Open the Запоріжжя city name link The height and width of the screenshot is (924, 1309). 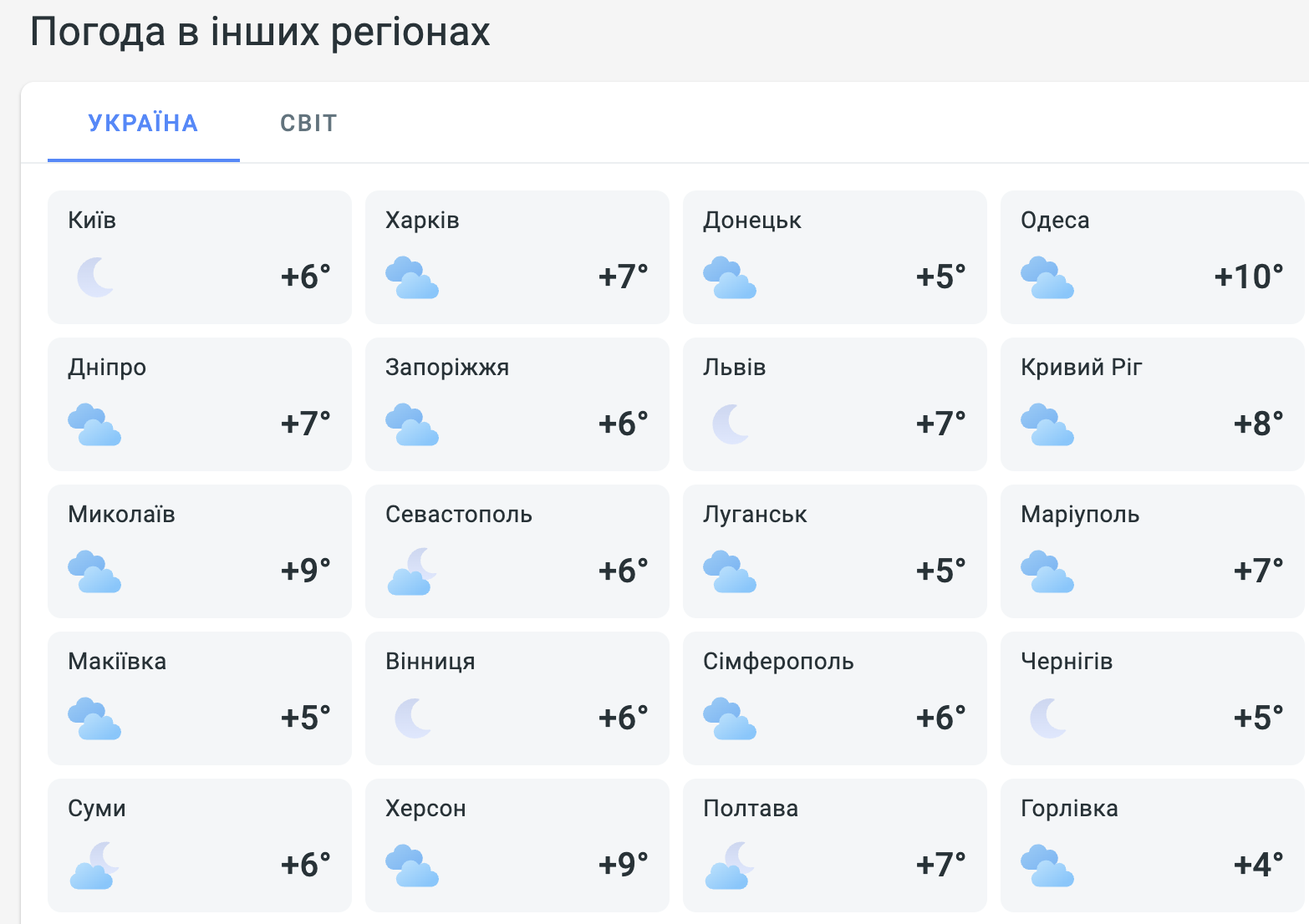(x=447, y=368)
